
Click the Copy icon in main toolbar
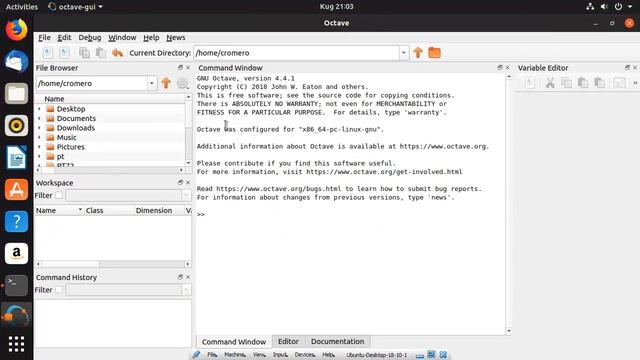point(84,53)
